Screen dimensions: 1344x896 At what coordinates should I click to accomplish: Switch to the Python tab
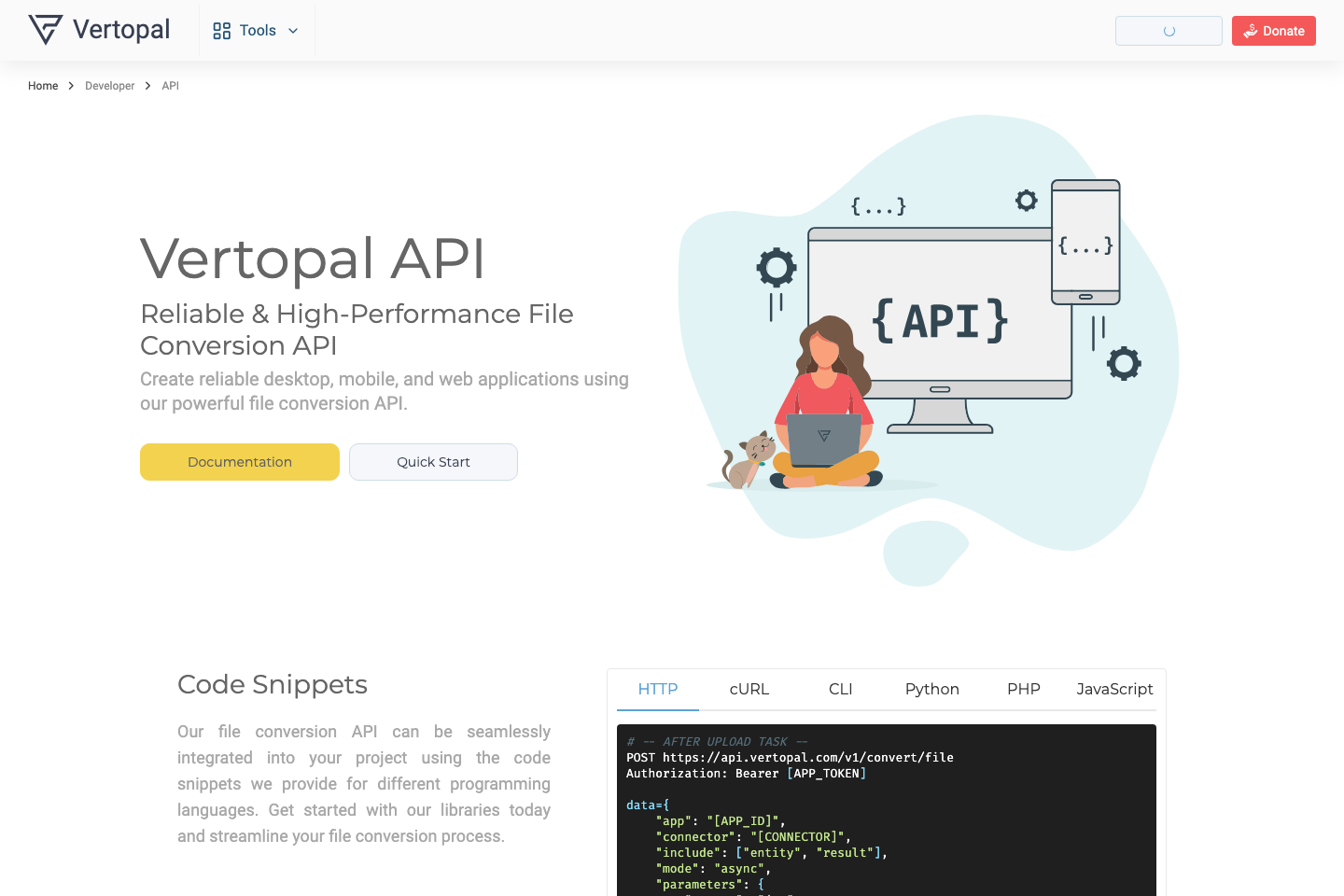tap(931, 689)
